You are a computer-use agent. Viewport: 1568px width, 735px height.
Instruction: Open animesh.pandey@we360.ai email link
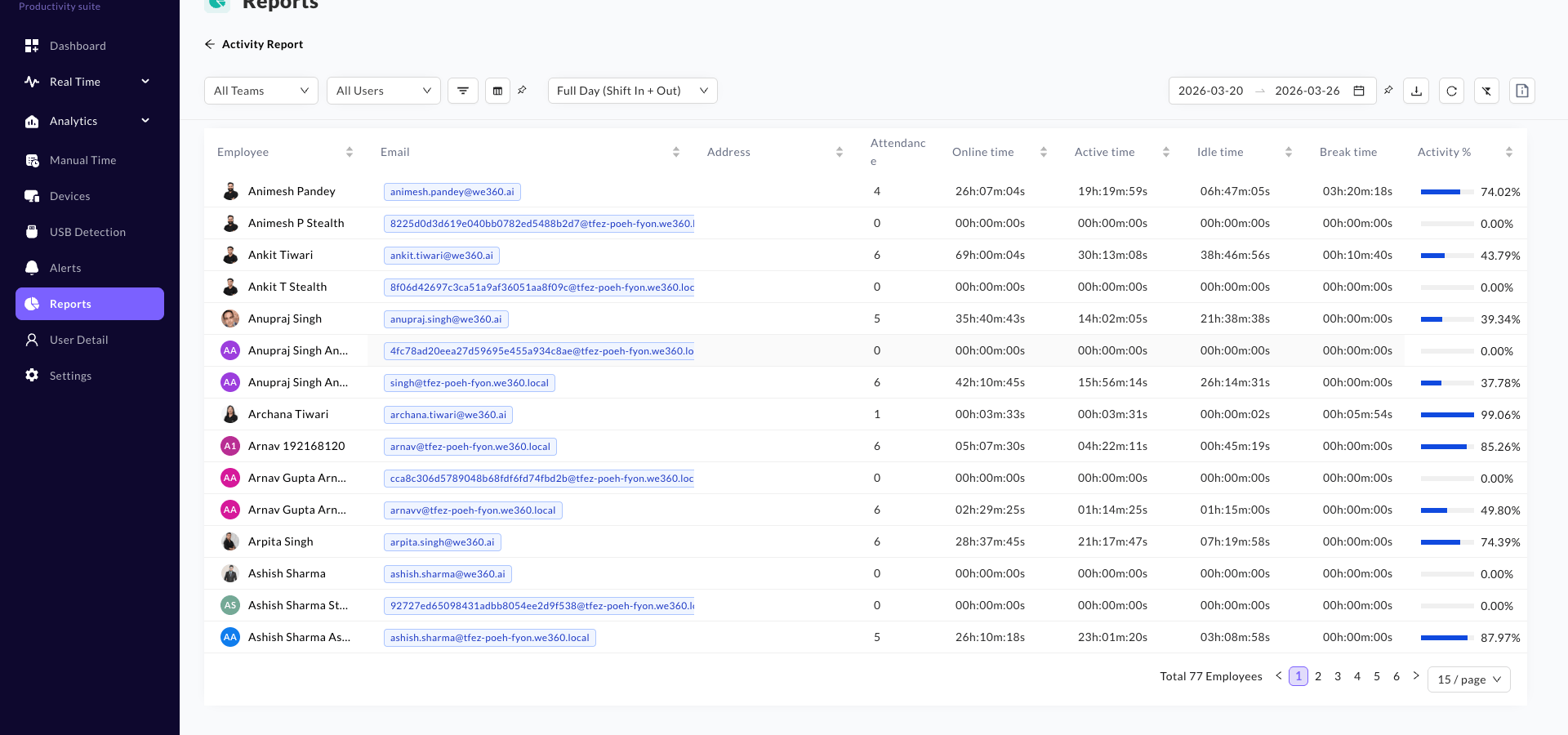pyautogui.click(x=452, y=192)
